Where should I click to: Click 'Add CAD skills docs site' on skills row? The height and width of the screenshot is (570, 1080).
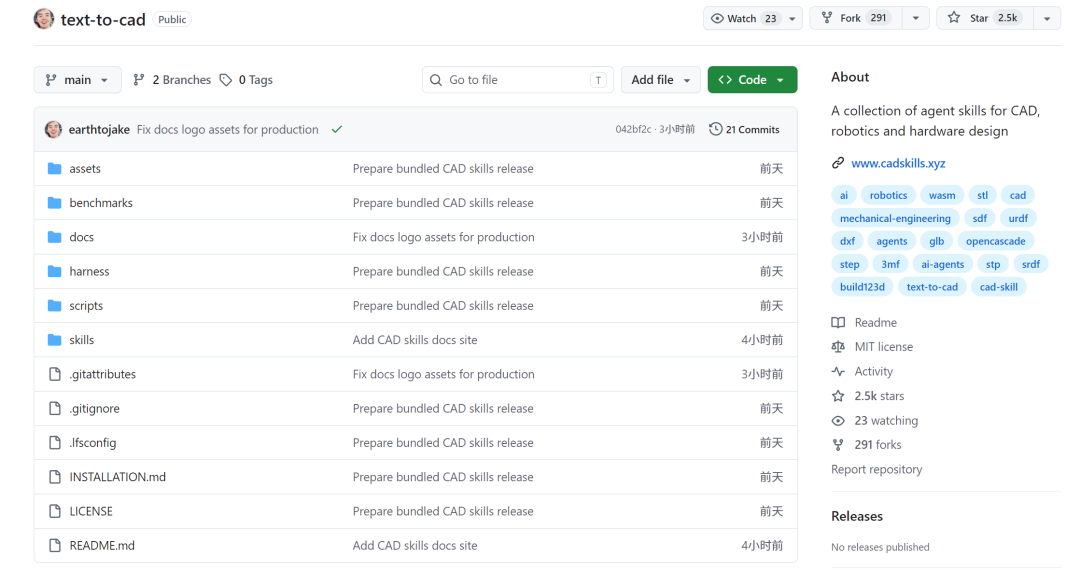(415, 340)
